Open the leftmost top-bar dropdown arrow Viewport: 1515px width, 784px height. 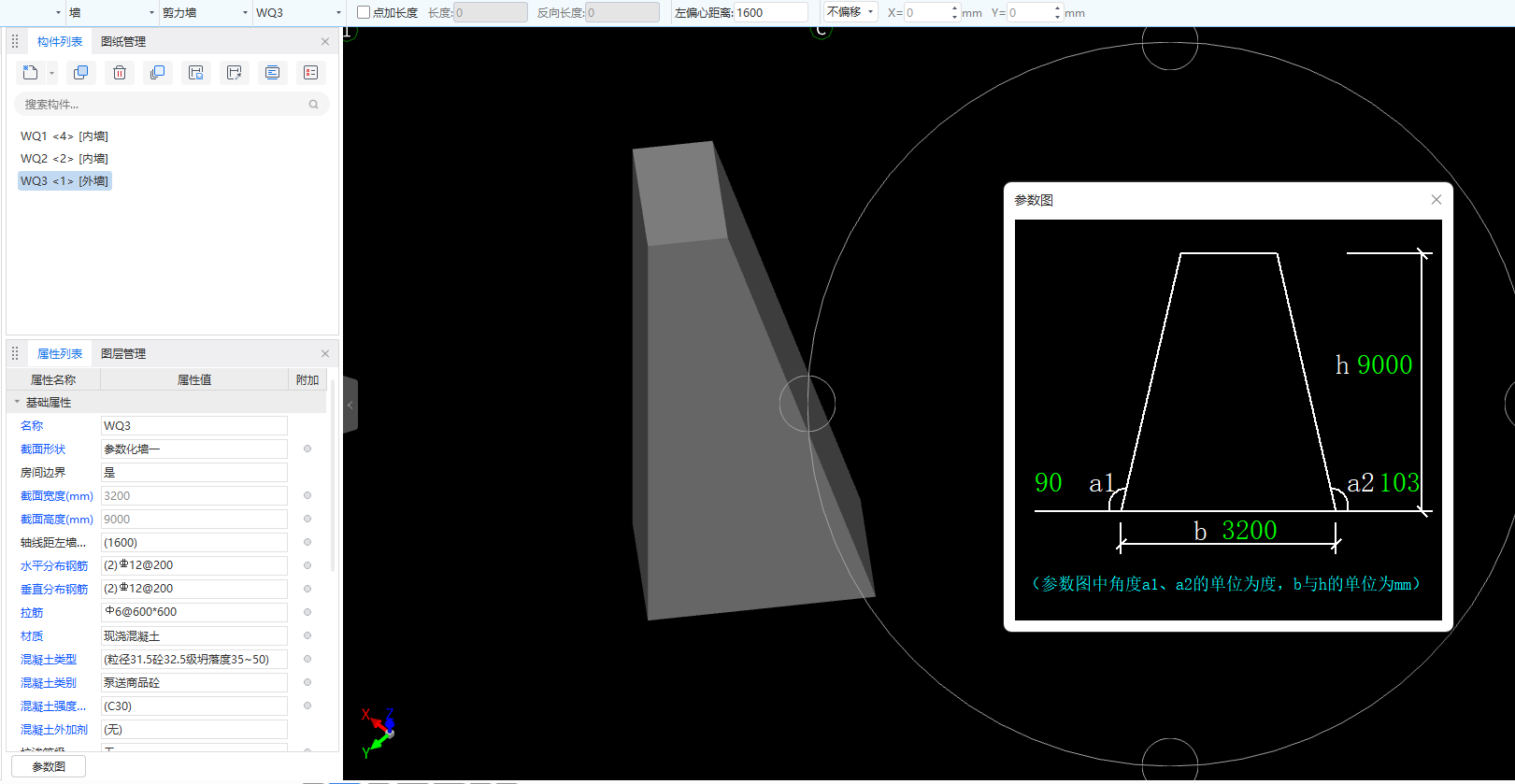pyautogui.click(x=58, y=13)
